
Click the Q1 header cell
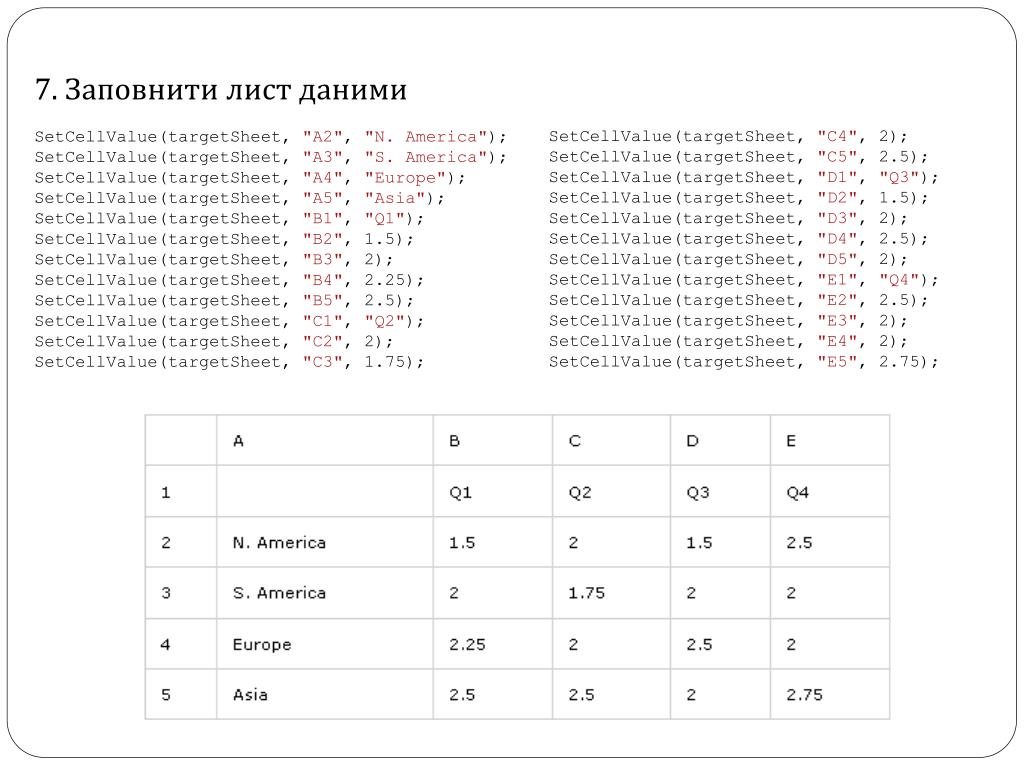492,492
